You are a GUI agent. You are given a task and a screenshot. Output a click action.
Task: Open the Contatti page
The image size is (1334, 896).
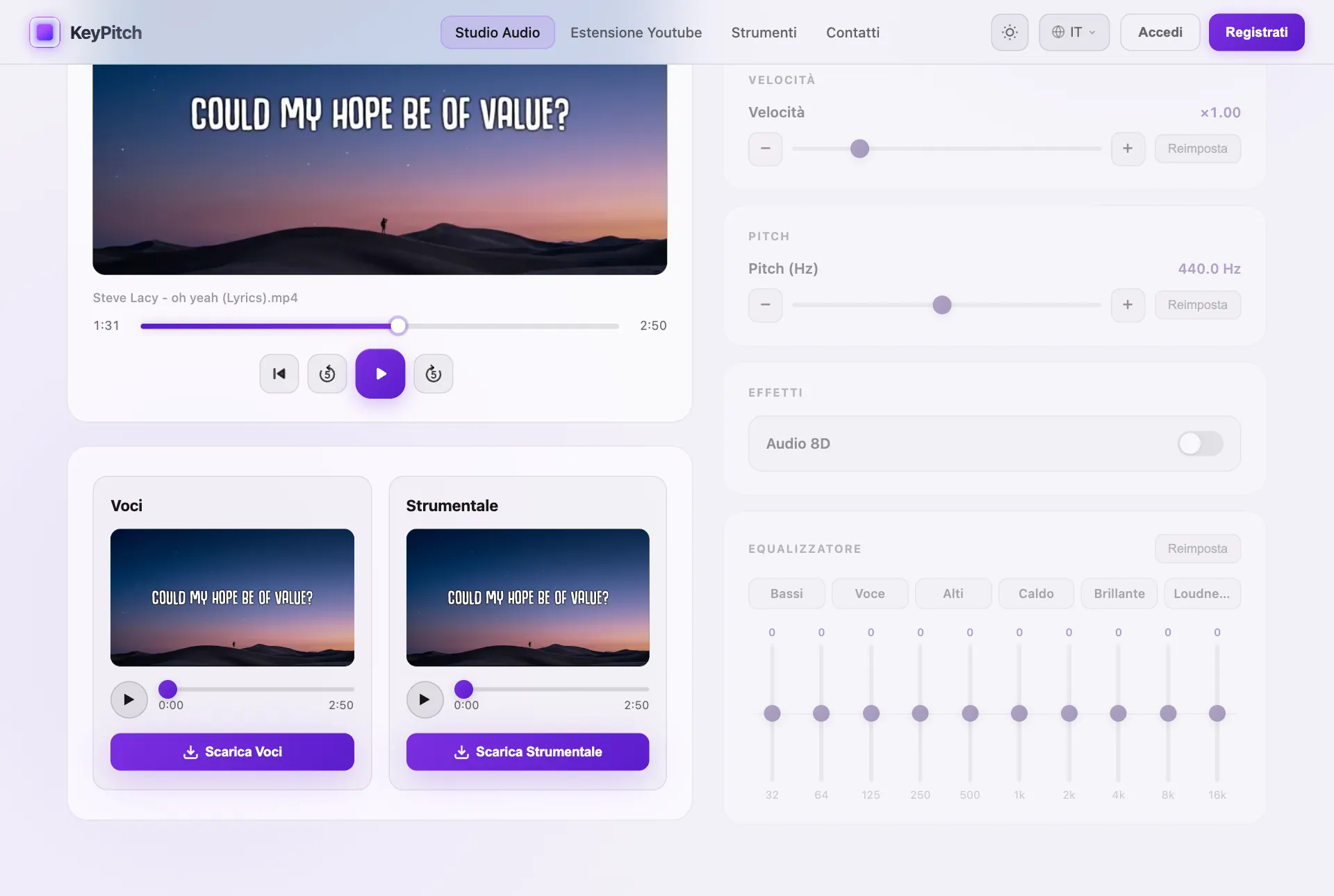tap(853, 33)
